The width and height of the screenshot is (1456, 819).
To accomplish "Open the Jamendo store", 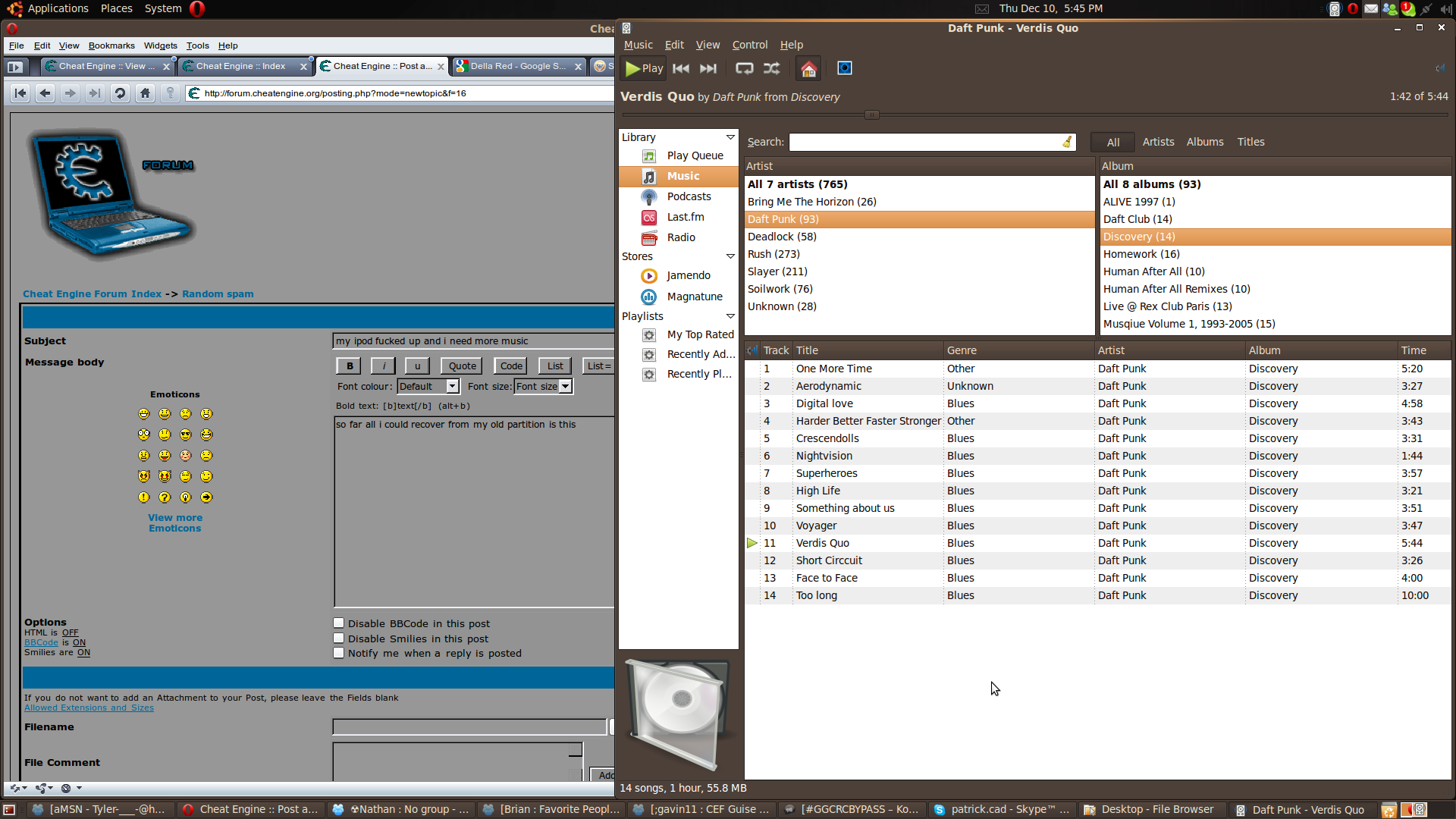I will [679, 275].
